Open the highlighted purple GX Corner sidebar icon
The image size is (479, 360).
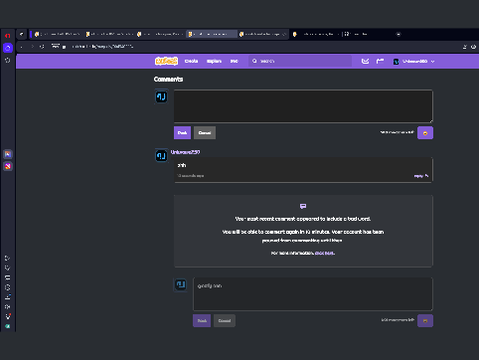tap(8, 48)
